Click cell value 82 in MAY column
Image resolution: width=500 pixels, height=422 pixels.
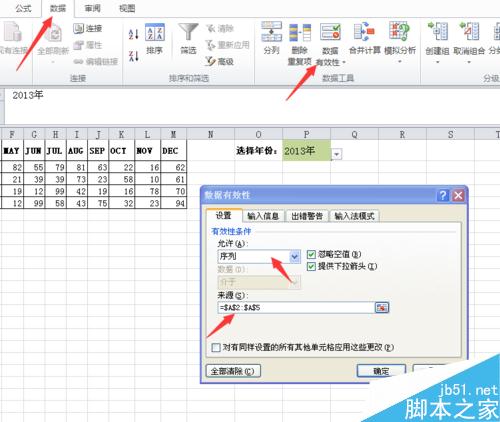click(12, 167)
